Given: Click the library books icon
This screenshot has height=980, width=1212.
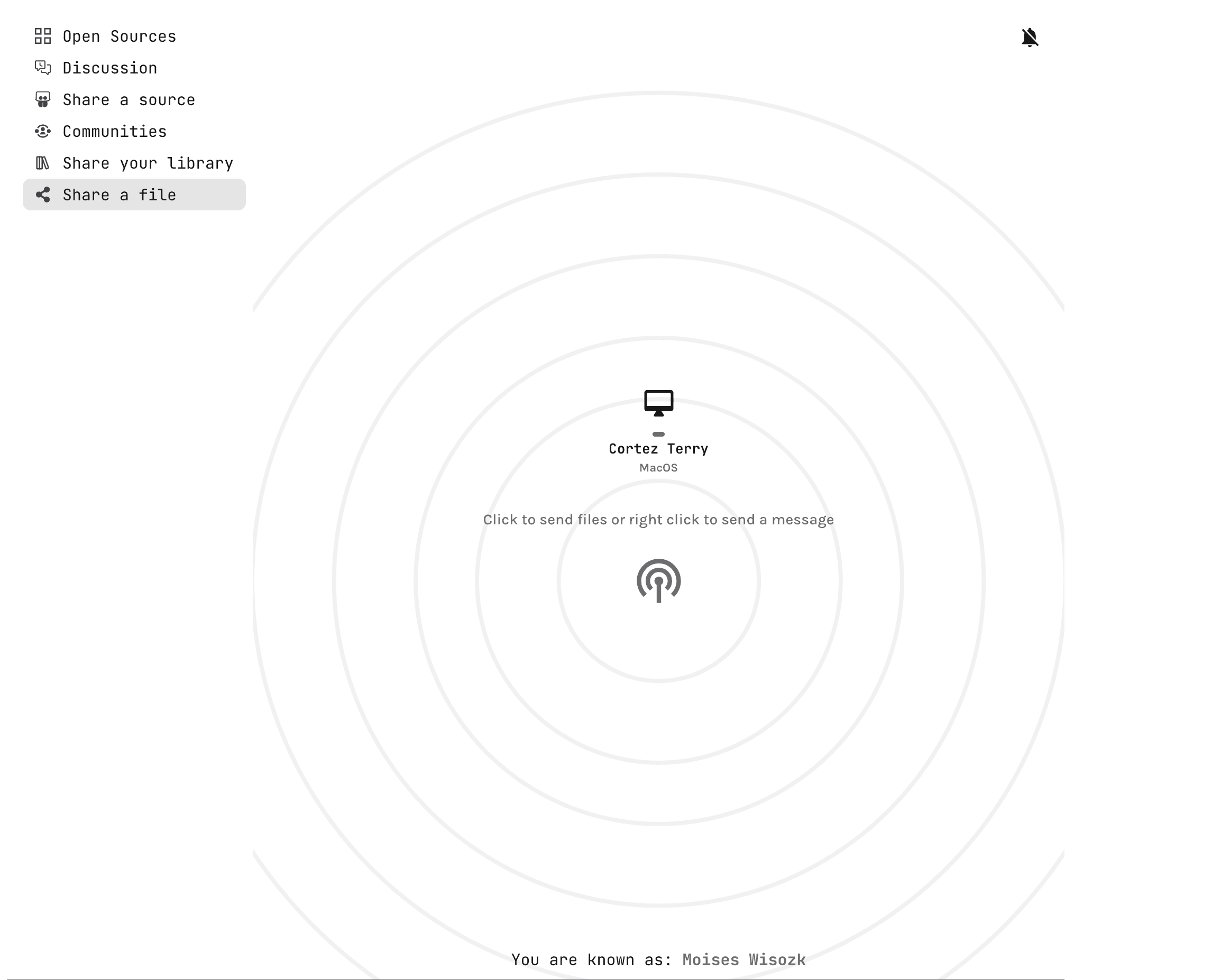Looking at the screenshot, I should click(43, 163).
